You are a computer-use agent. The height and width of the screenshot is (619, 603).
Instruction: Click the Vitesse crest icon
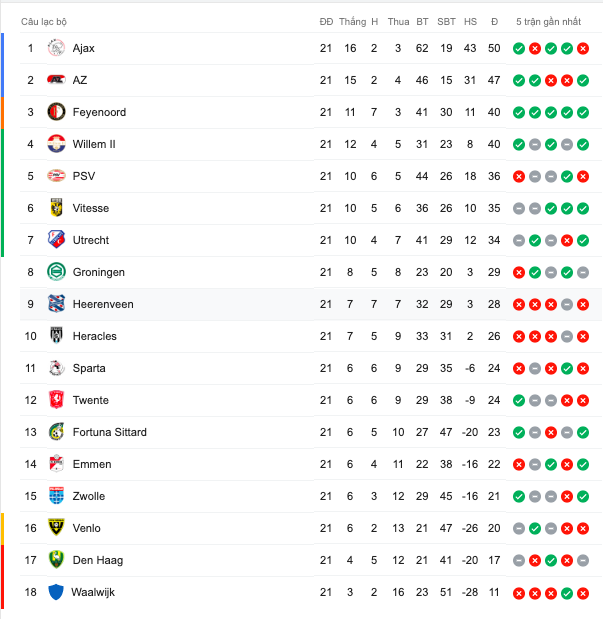[56, 208]
